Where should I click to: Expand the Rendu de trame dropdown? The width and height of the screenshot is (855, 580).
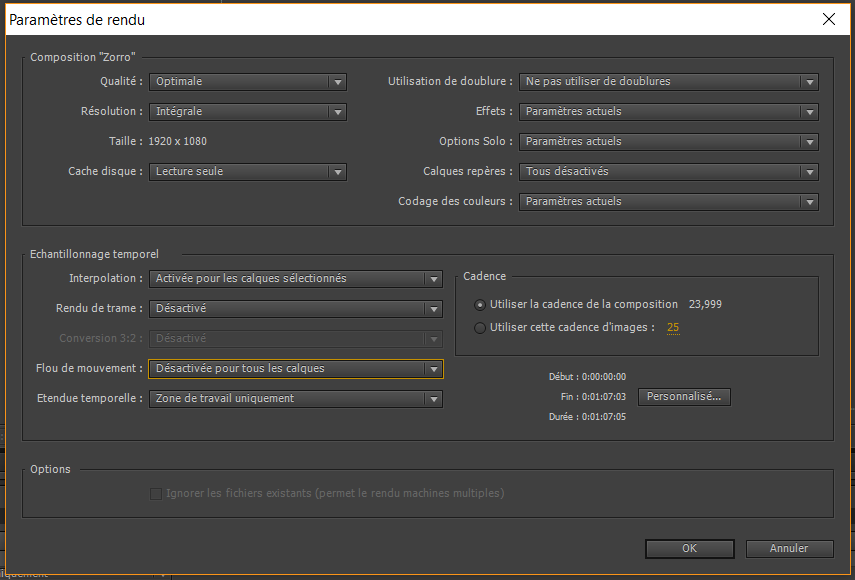[295, 309]
